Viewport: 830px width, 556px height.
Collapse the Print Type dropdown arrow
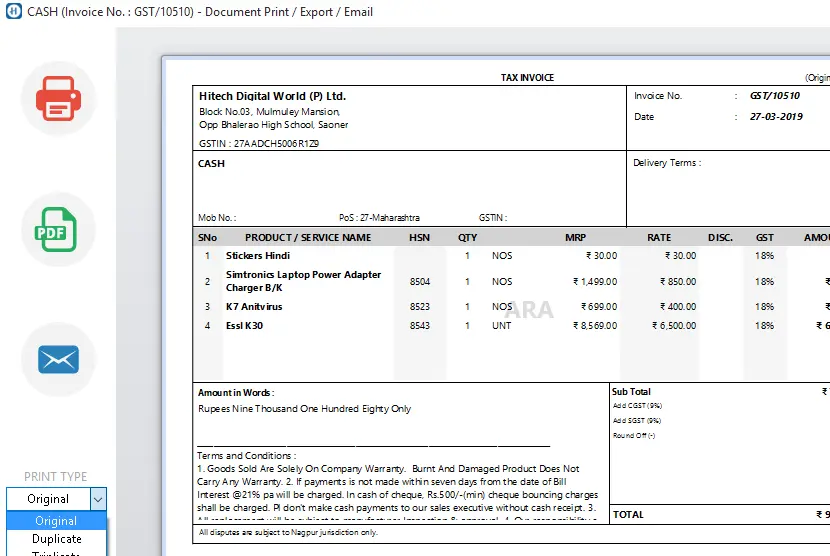[97, 499]
